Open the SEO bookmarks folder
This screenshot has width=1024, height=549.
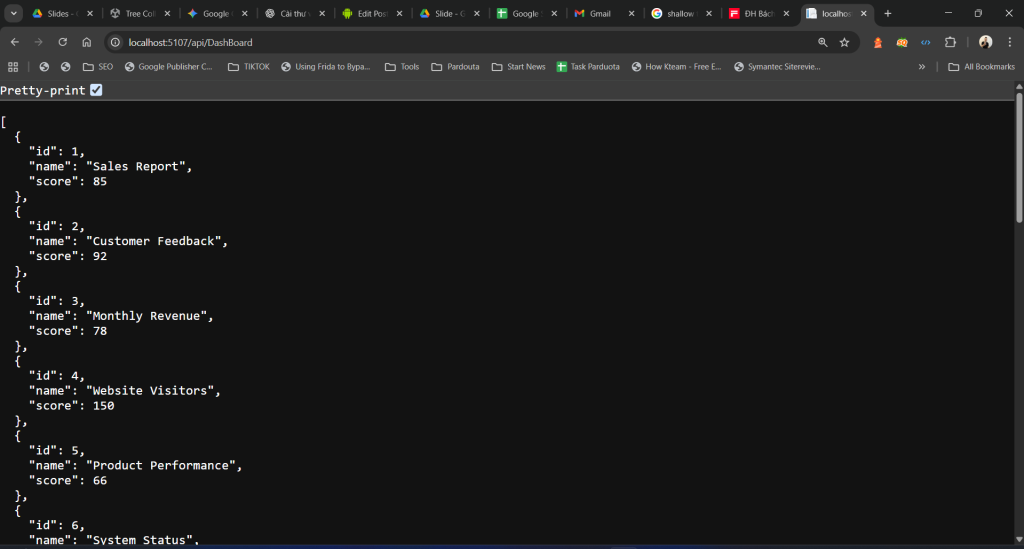coord(97,67)
